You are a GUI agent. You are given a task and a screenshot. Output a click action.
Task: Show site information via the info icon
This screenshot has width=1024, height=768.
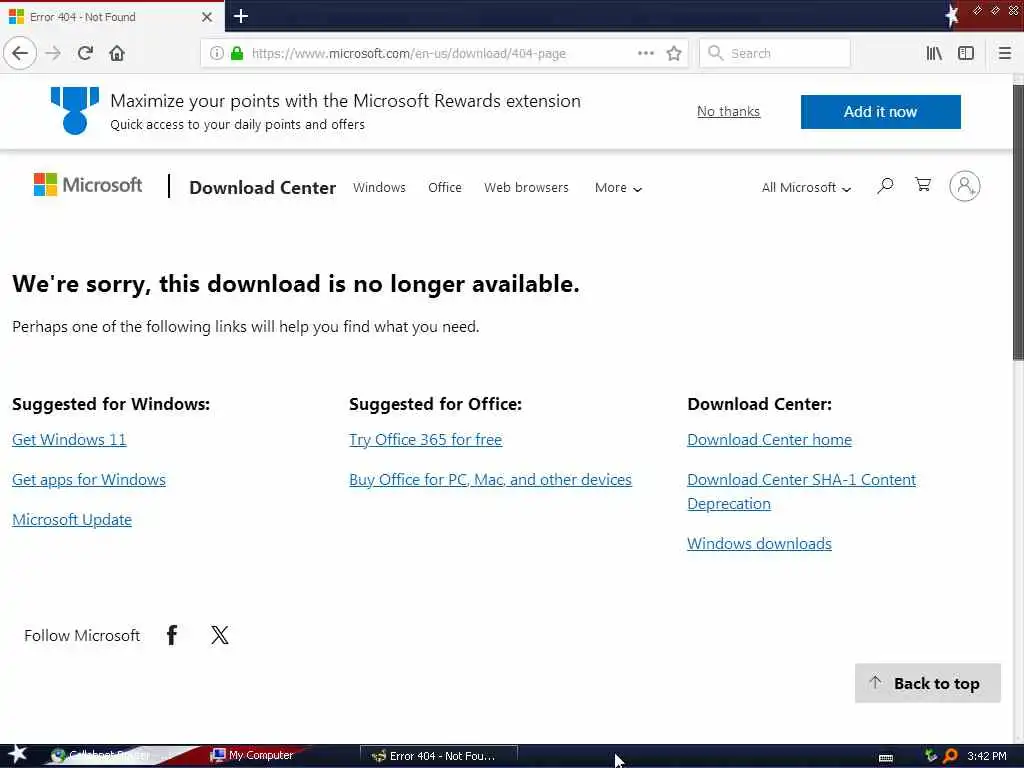click(x=217, y=53)
